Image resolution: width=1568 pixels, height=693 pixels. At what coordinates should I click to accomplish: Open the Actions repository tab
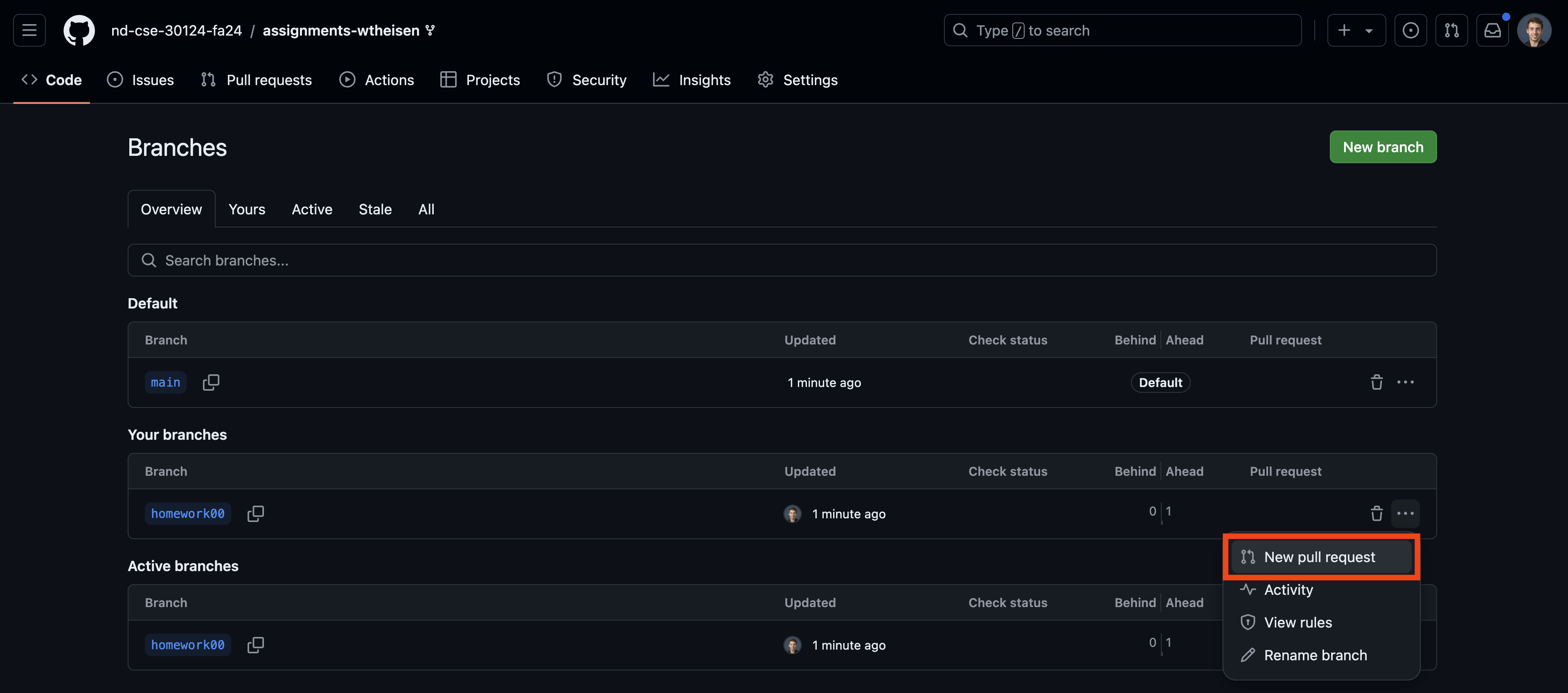[377, 80]
